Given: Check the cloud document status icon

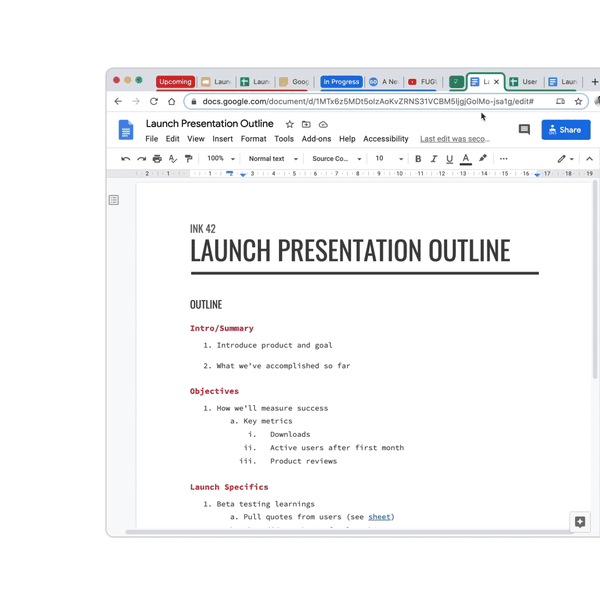Looking at the screenshot, I should coord(323,124).
